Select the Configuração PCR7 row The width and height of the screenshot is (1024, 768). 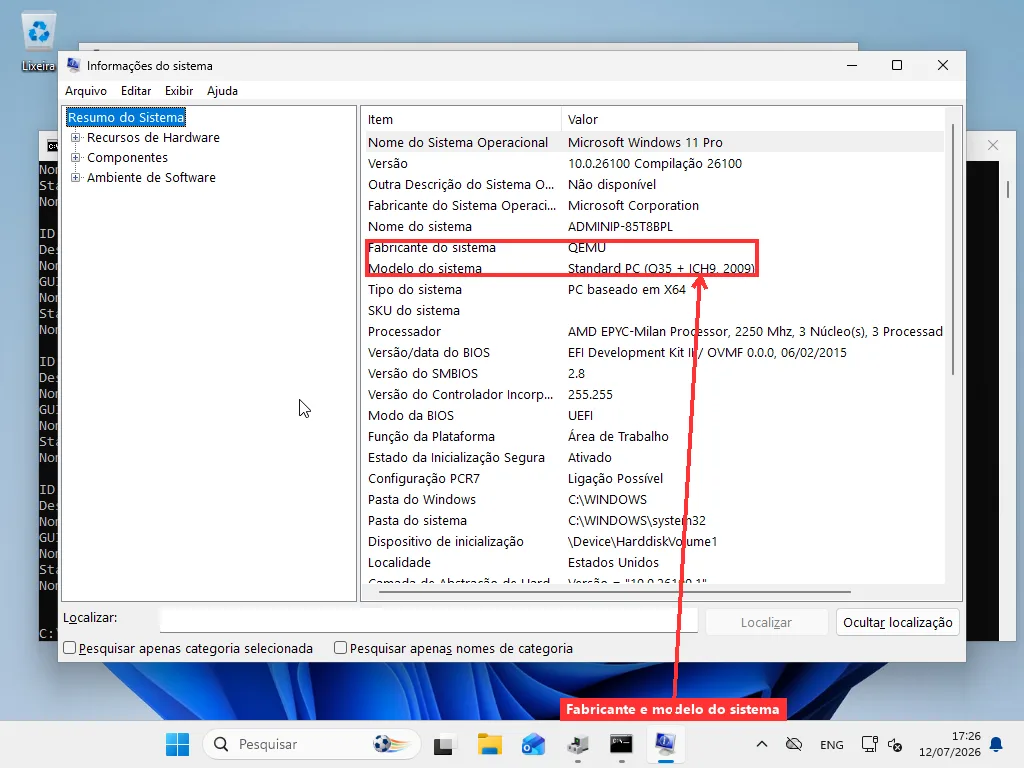(x=653, y=479)
